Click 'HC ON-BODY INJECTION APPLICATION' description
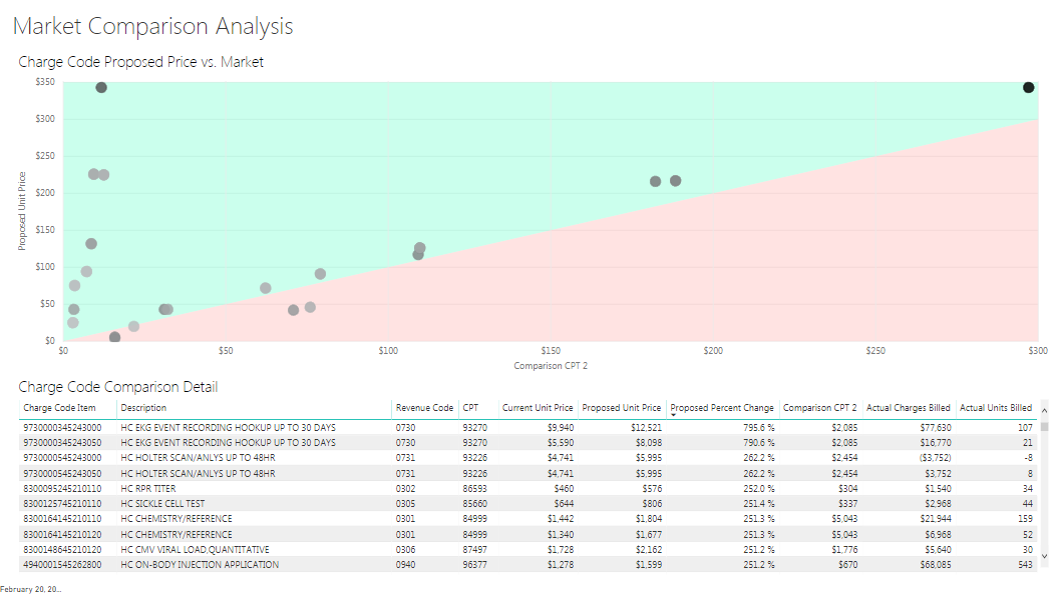This screenshot has height=609, width=1056. [x=199, y=565]
